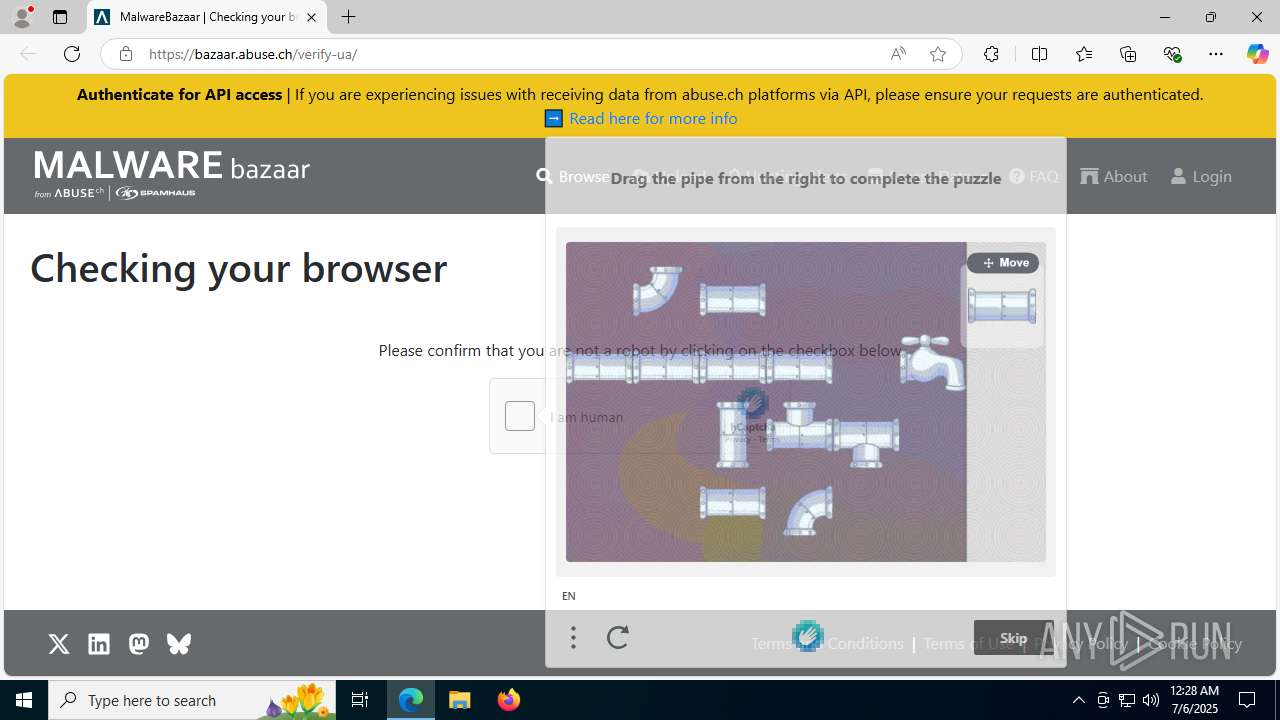Open Collections panel
Viewport: 1280px width, 720px height.
point(1128,54)
